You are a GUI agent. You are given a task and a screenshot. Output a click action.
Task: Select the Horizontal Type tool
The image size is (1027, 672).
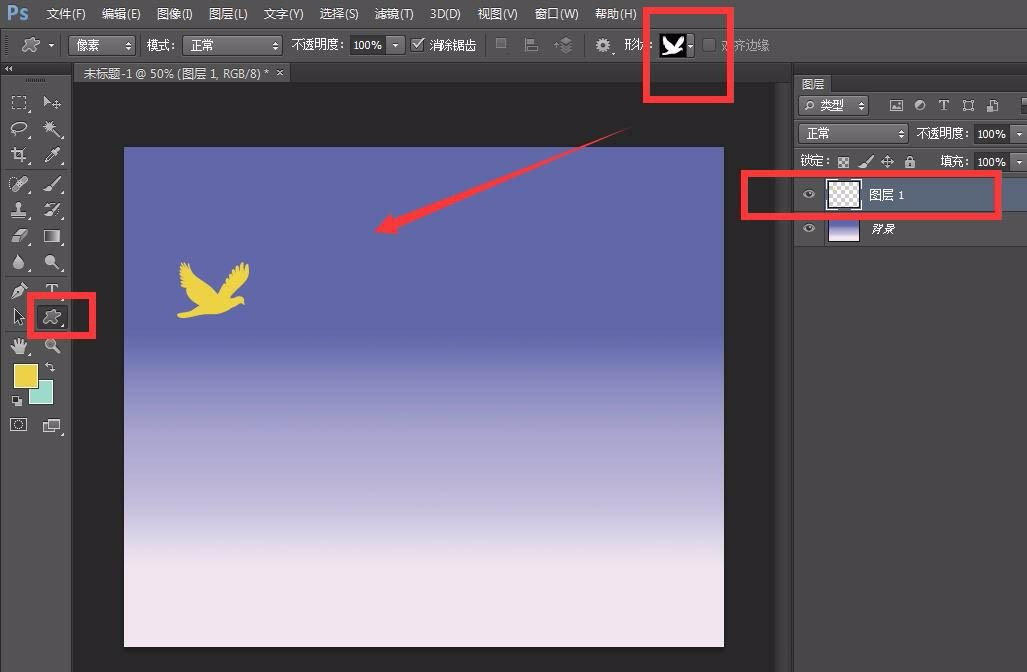[x=52, y=288]
